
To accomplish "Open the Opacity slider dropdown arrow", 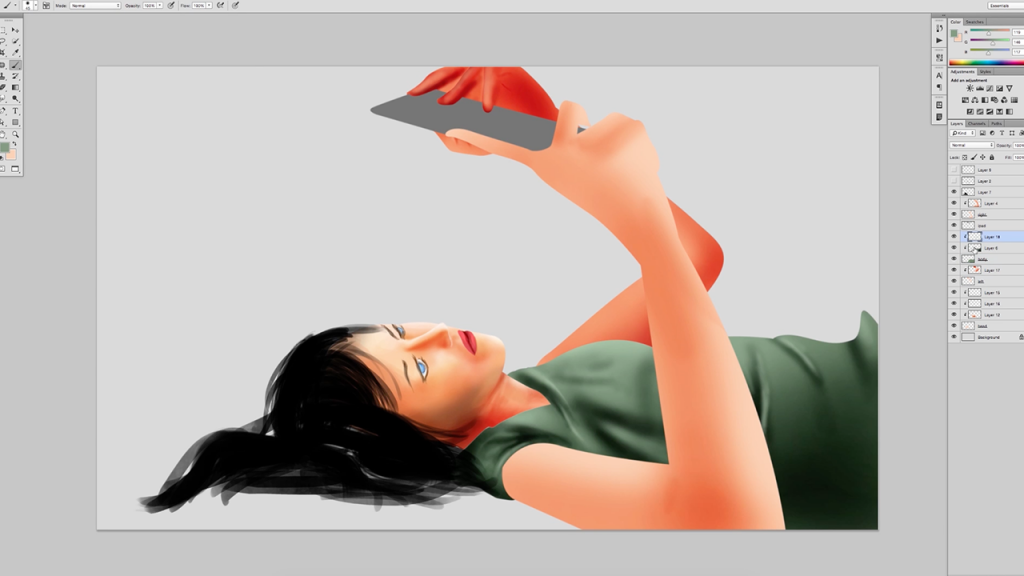I will coord(159,5).
